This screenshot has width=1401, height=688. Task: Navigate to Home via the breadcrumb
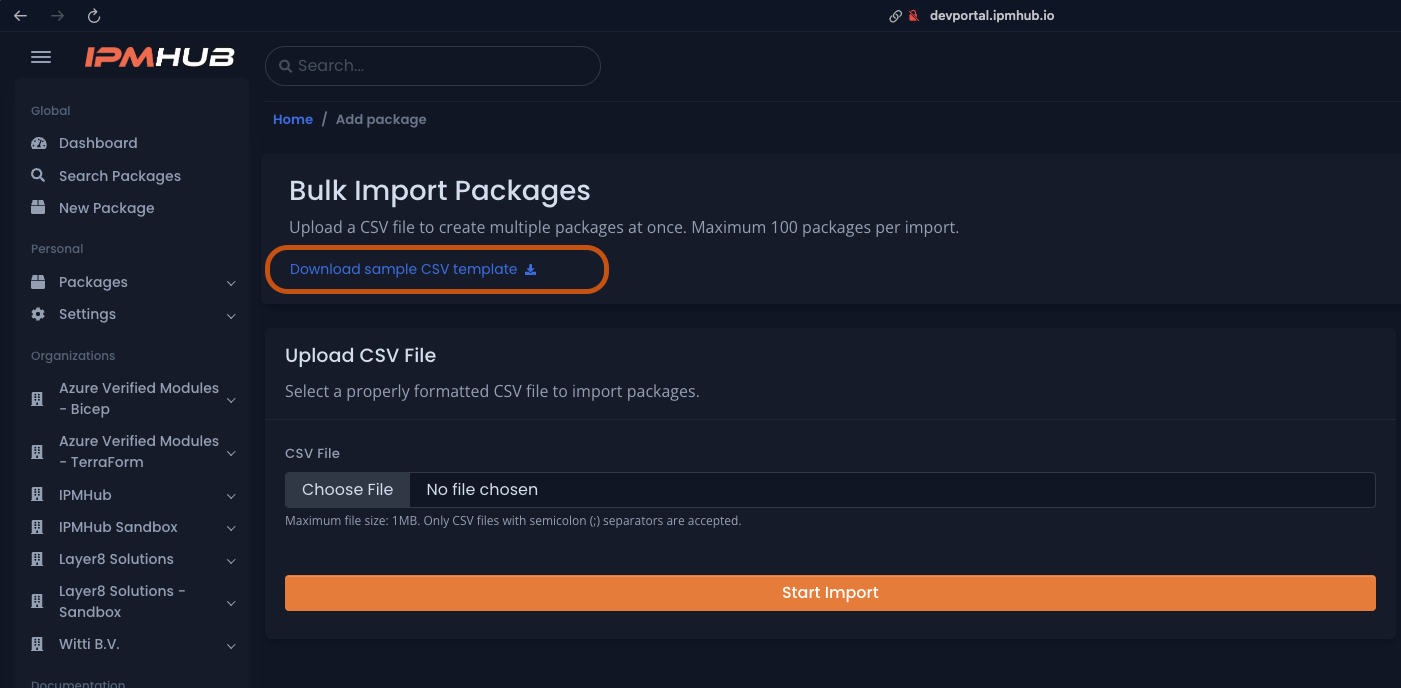click(292, 118)
